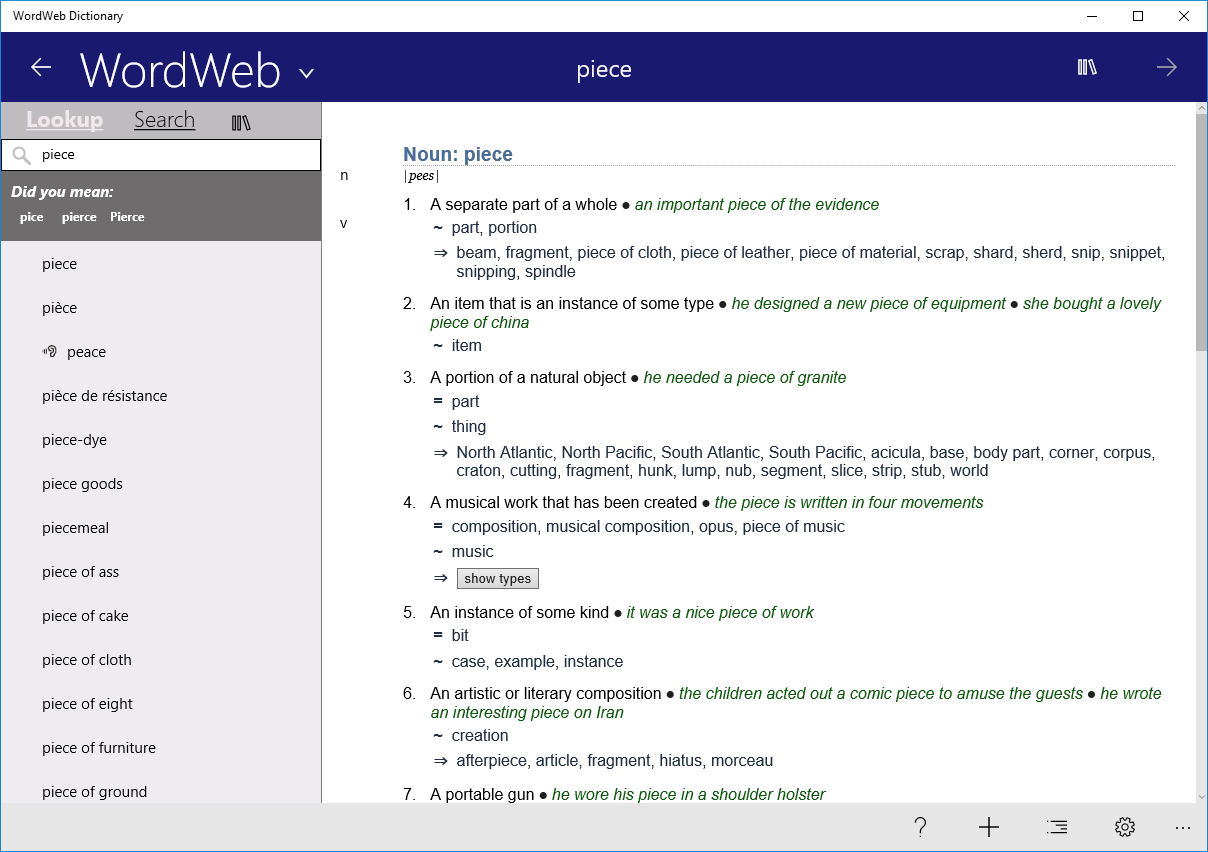Click the plus icon to add a word
The width and height of the screenshot is (1208, 852).
[988, 827]
